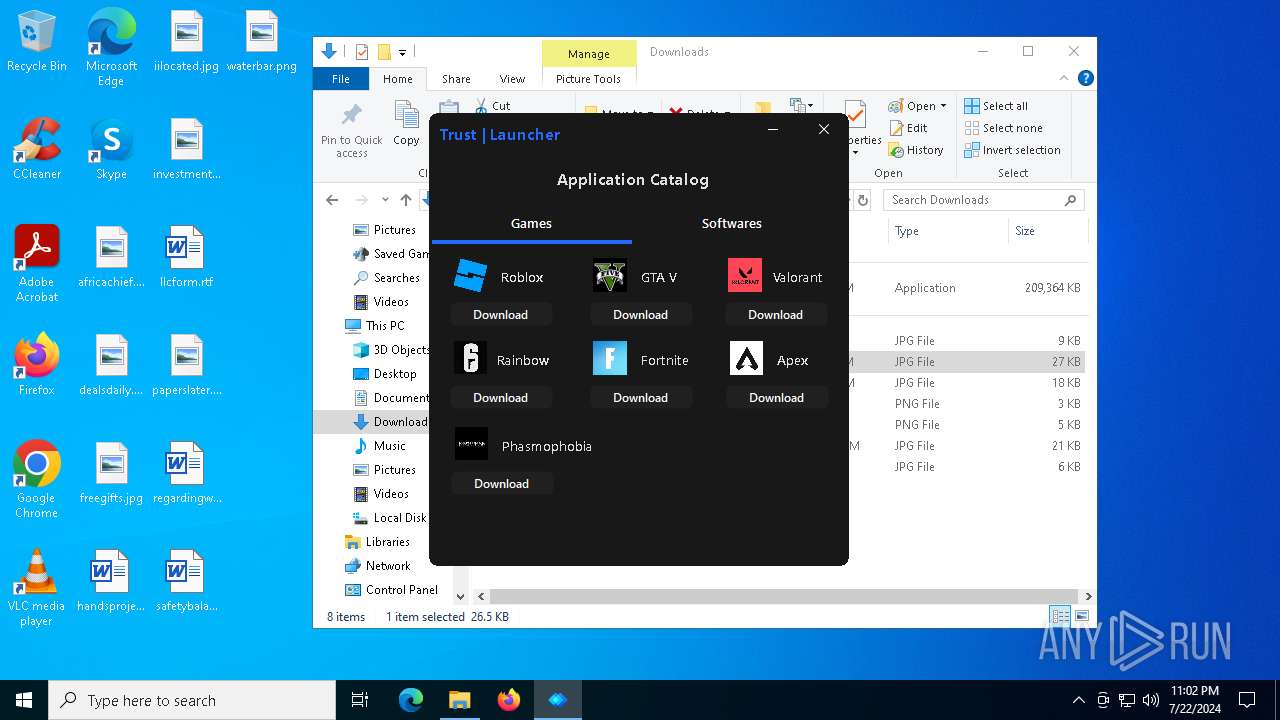Open File Explorer from taskbar
1280x720 pixels.
[x=460, y=700]
